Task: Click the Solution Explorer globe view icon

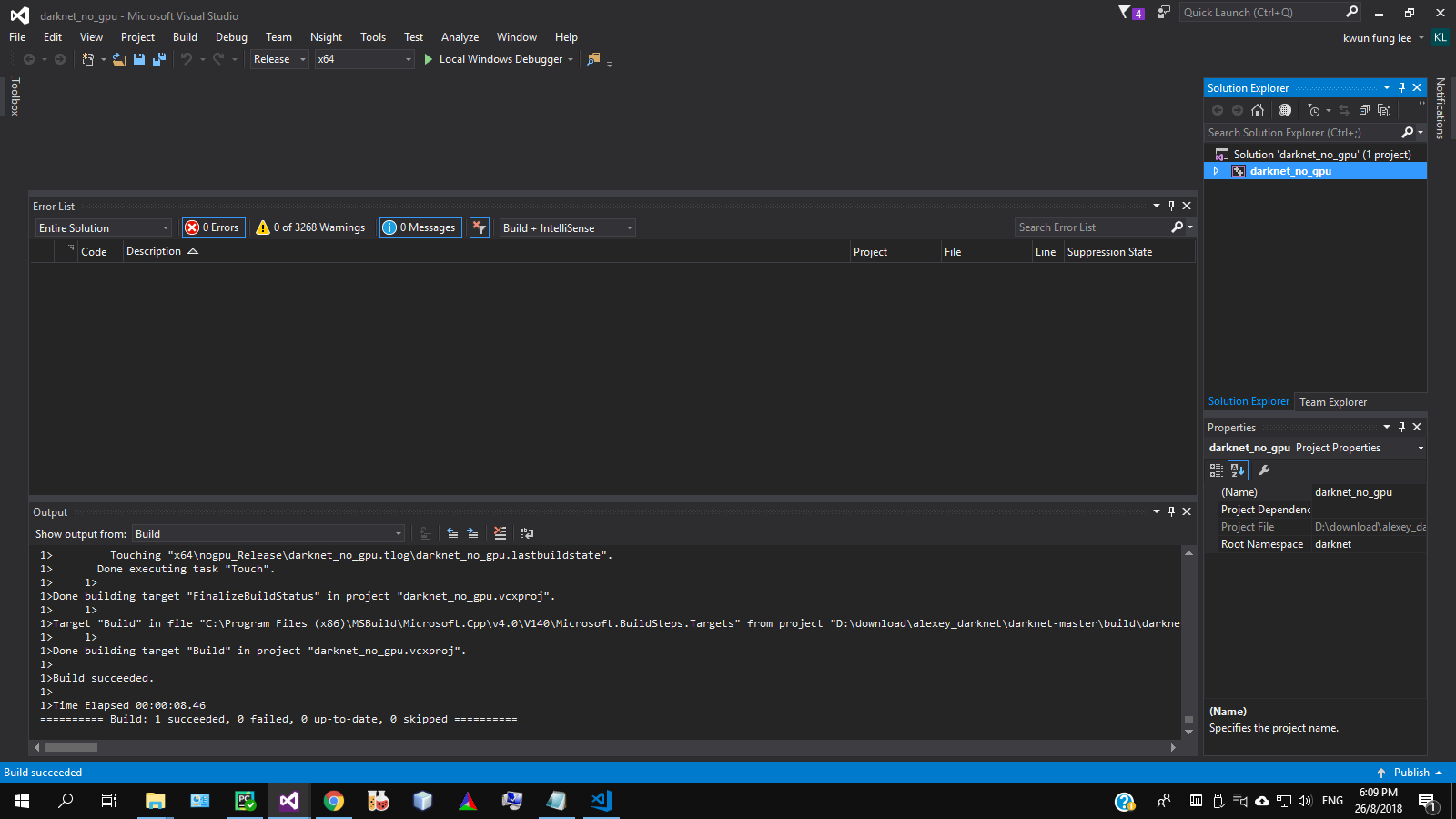Action: click(1285, 110)
